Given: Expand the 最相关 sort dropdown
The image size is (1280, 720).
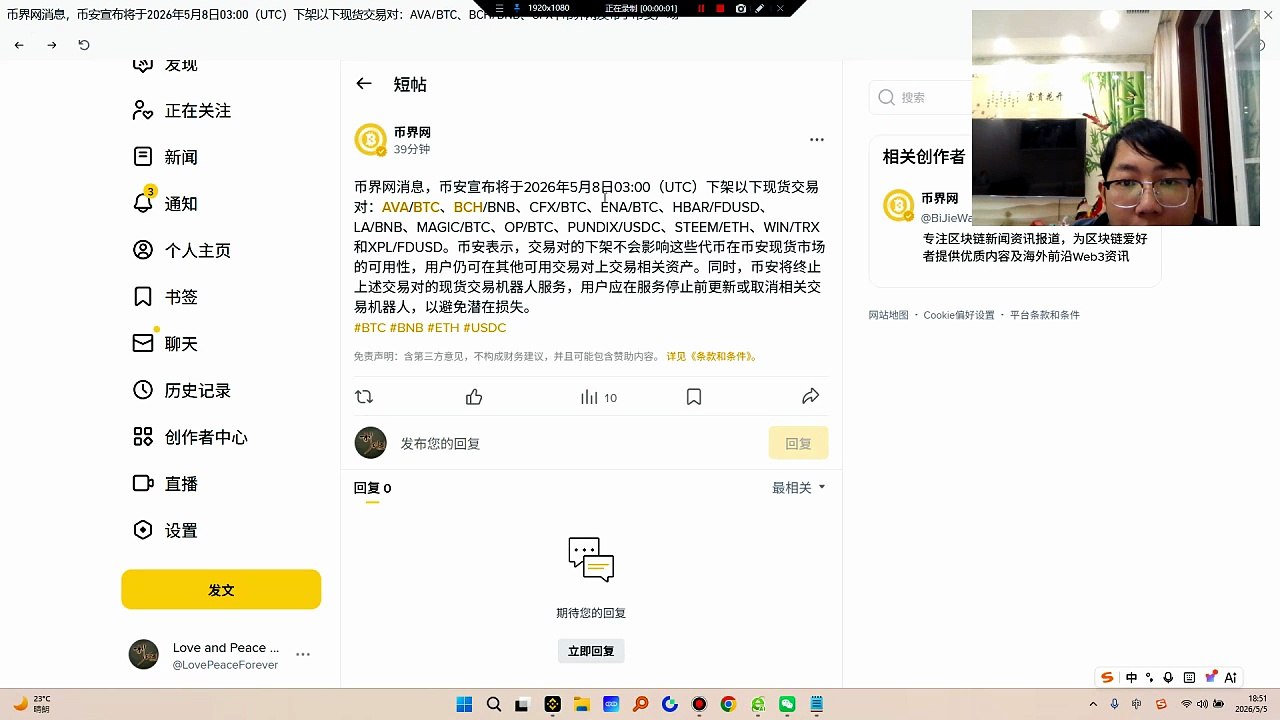Looking at the screenshot, I should tap(799, 488).
